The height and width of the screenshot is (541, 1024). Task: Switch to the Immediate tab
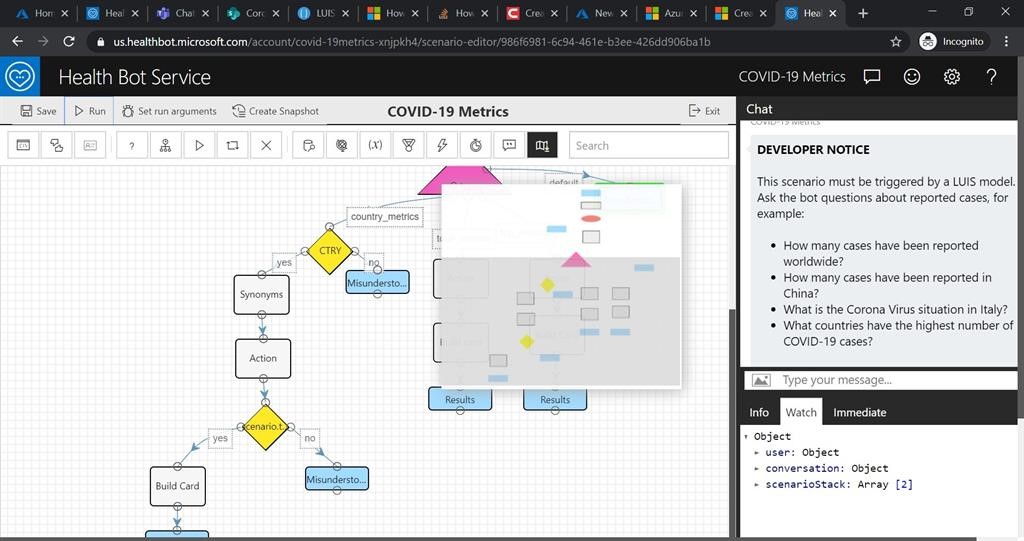pyautogui.click(x=859, y=412)
